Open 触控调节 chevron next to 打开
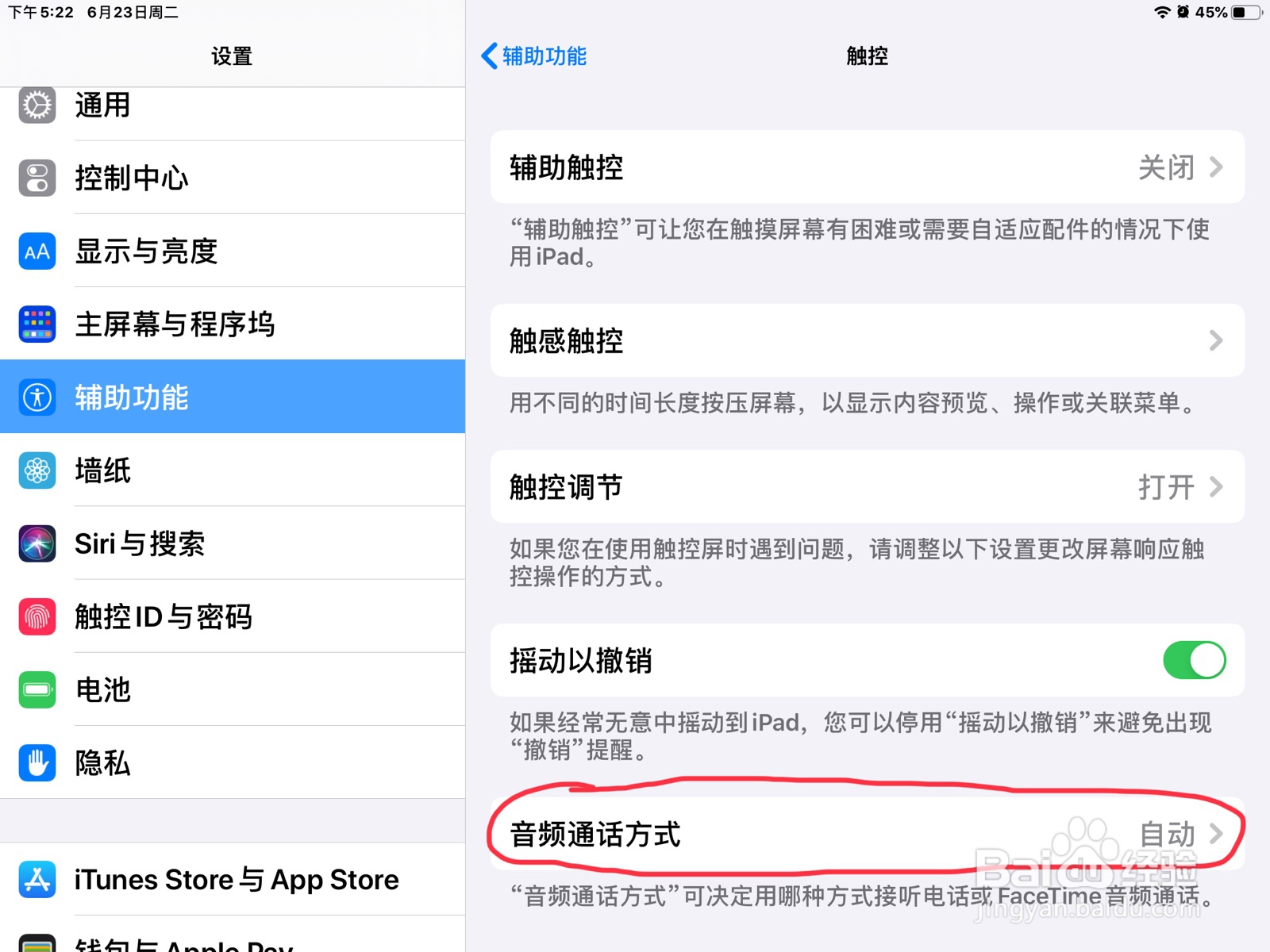 pyautogui.click(x=1216, y=486)
